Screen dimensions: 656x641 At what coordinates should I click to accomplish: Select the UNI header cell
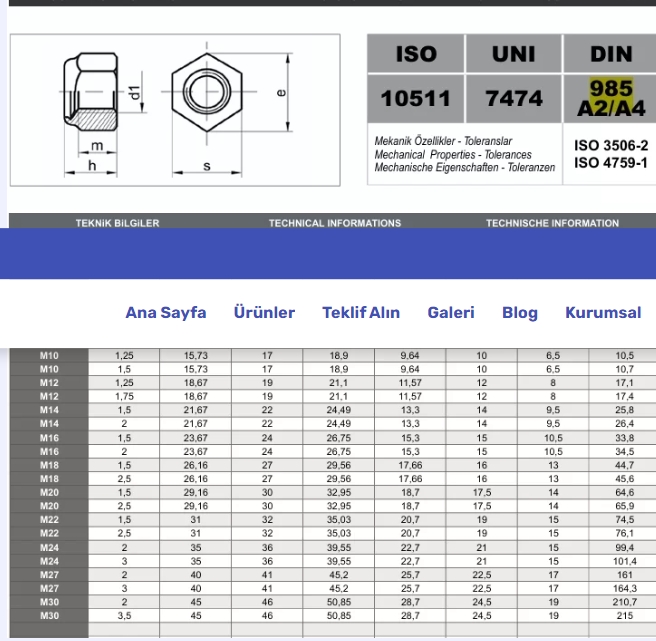(513, 54)
